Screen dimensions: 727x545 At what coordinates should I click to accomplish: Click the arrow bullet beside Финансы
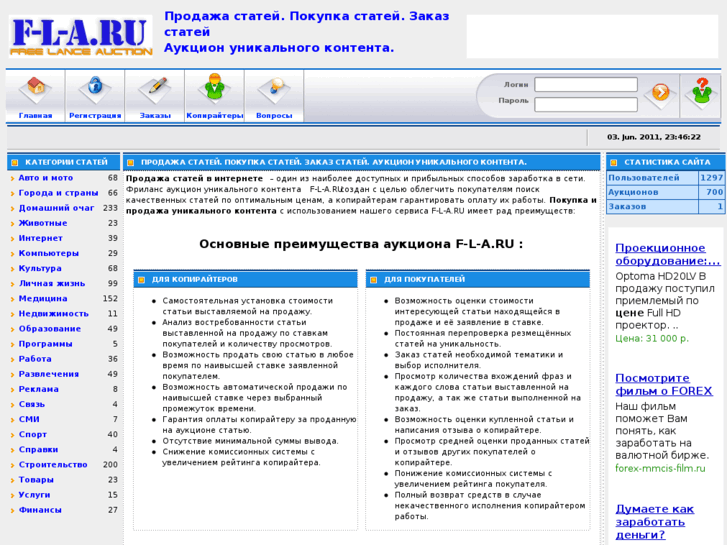13,510
